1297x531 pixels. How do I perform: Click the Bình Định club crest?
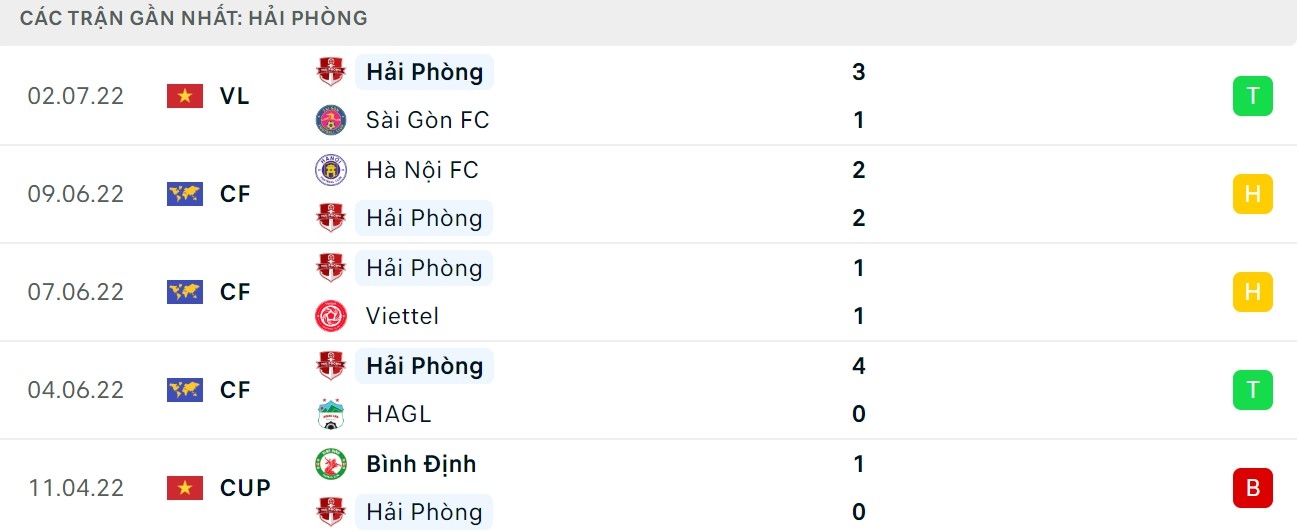[330, 464]
